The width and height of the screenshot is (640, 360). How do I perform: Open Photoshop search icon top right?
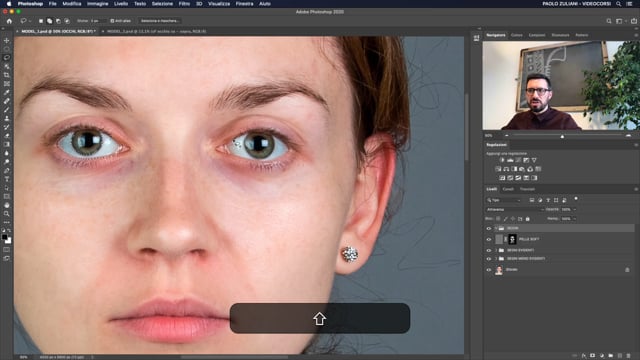tap(609, 21)
